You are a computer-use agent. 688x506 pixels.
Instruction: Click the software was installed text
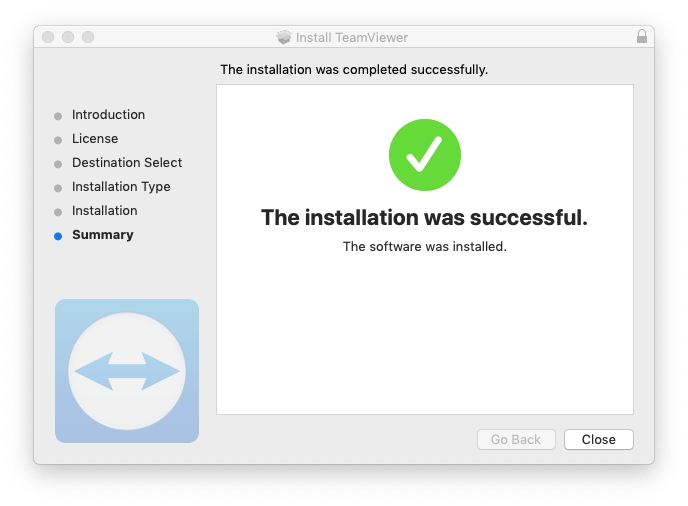[424, 246]
